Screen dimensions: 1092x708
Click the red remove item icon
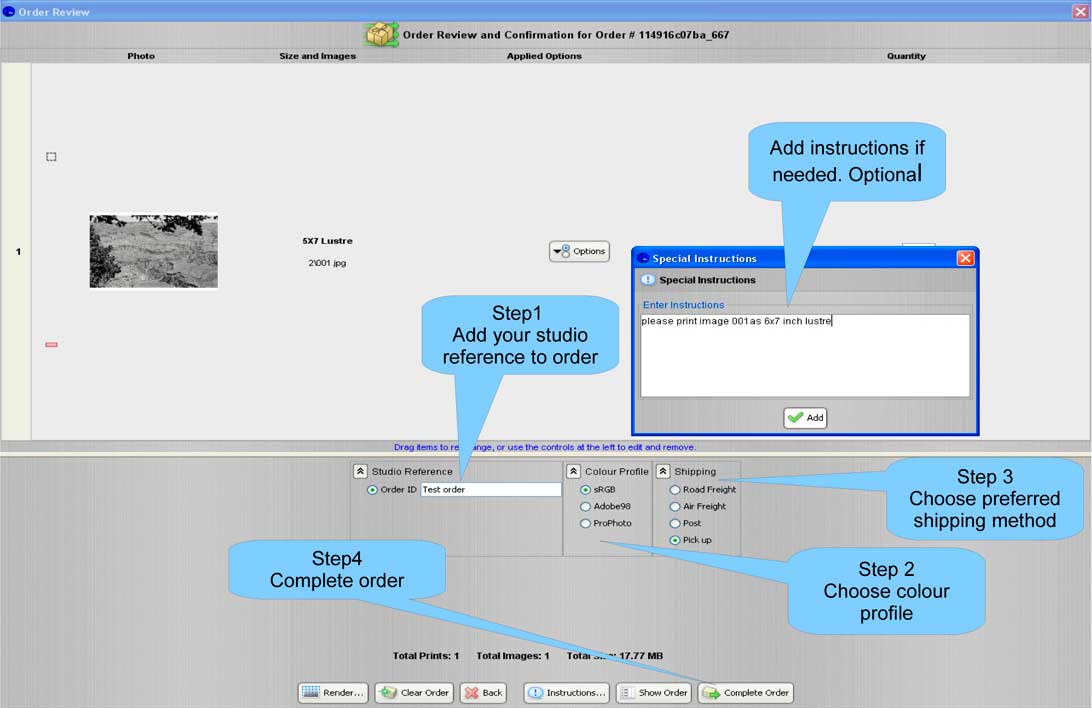[51, 344]
